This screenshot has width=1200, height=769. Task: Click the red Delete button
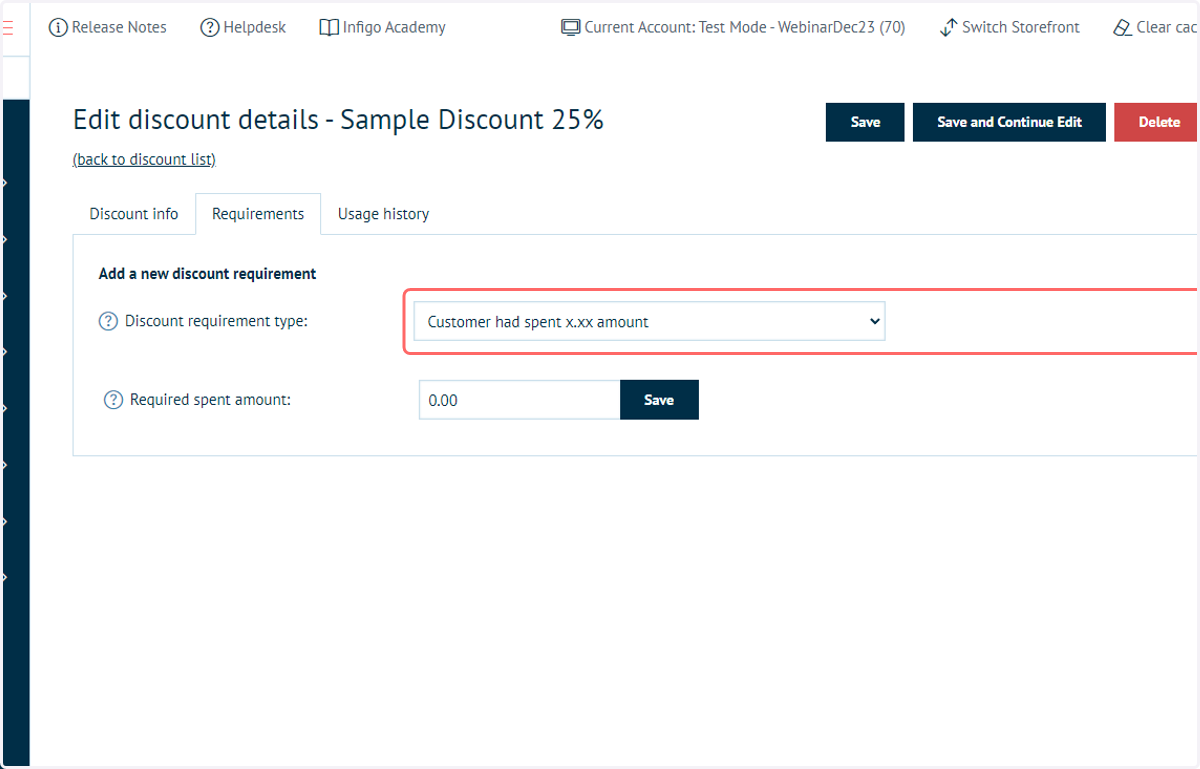1158,122
